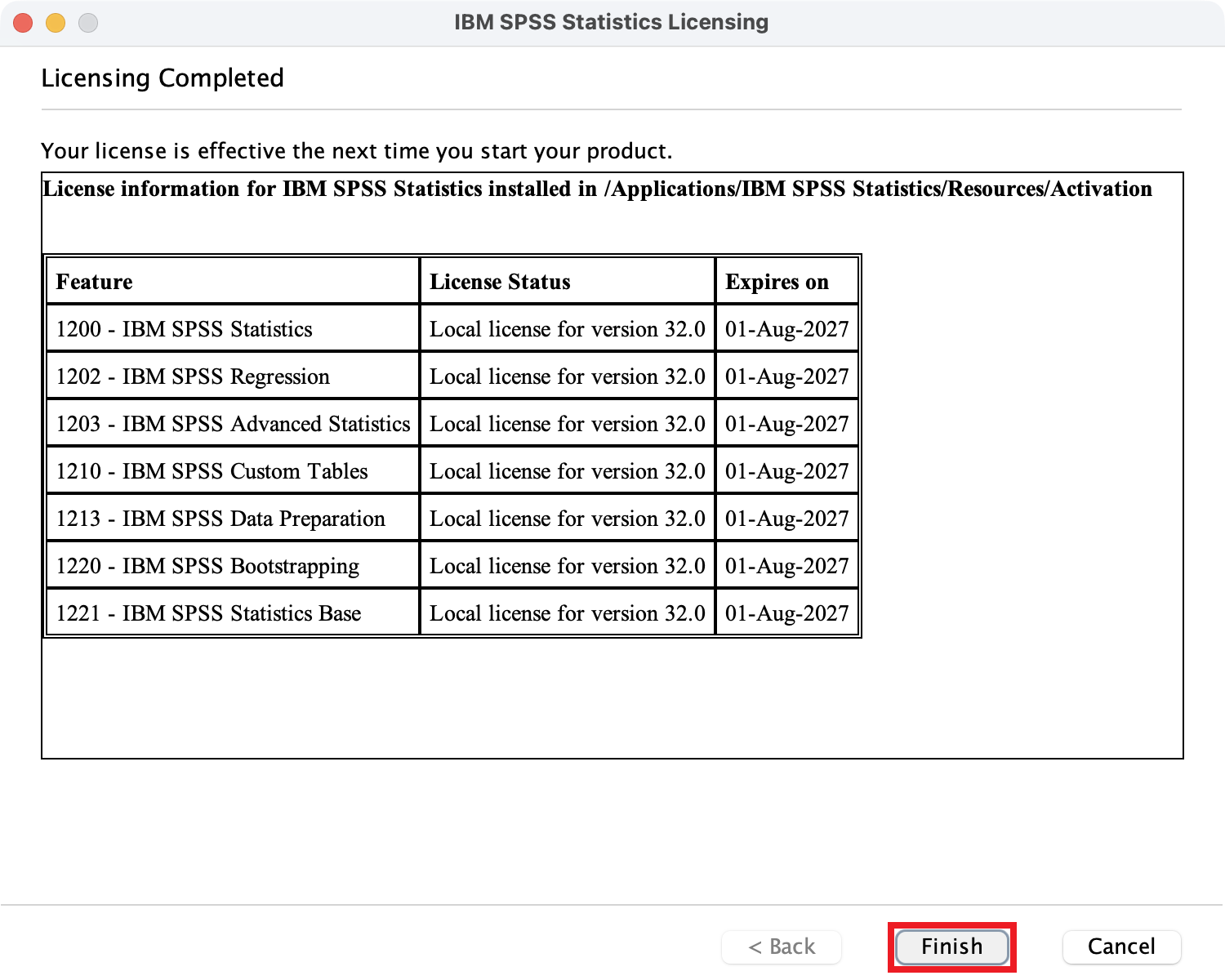
Task: Select "1221 - IBM SPSS Statistics Base" cell
Action: pos(233,613)
